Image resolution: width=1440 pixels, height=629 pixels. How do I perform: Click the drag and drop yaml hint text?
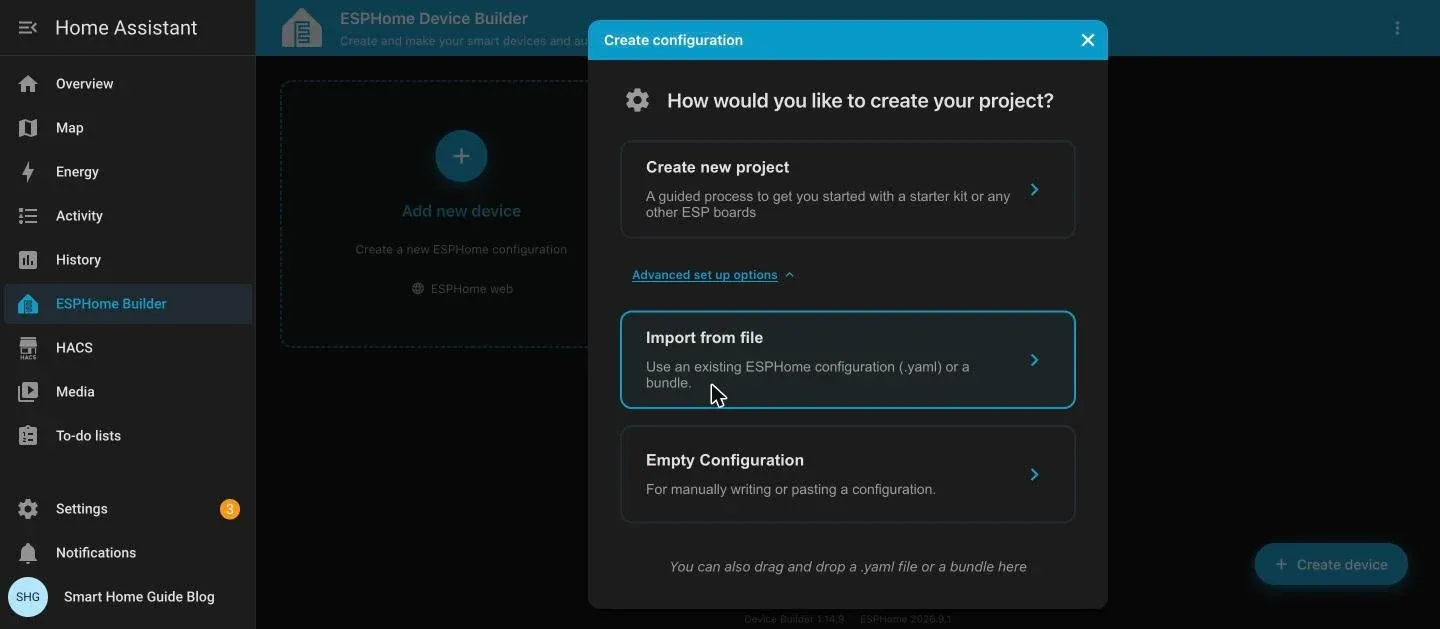point(848,566)
